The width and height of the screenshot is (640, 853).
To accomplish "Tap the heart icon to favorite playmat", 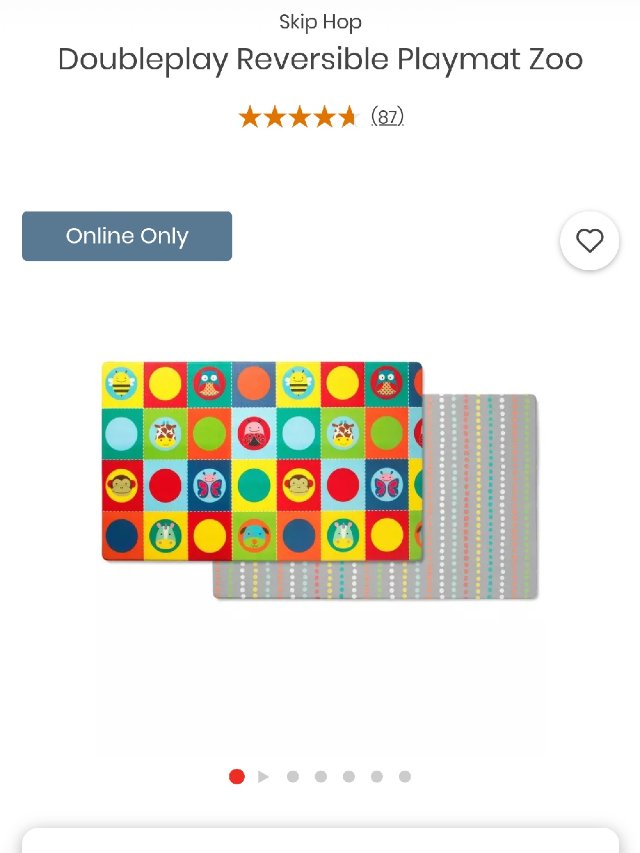I will (x=589, y=240).
